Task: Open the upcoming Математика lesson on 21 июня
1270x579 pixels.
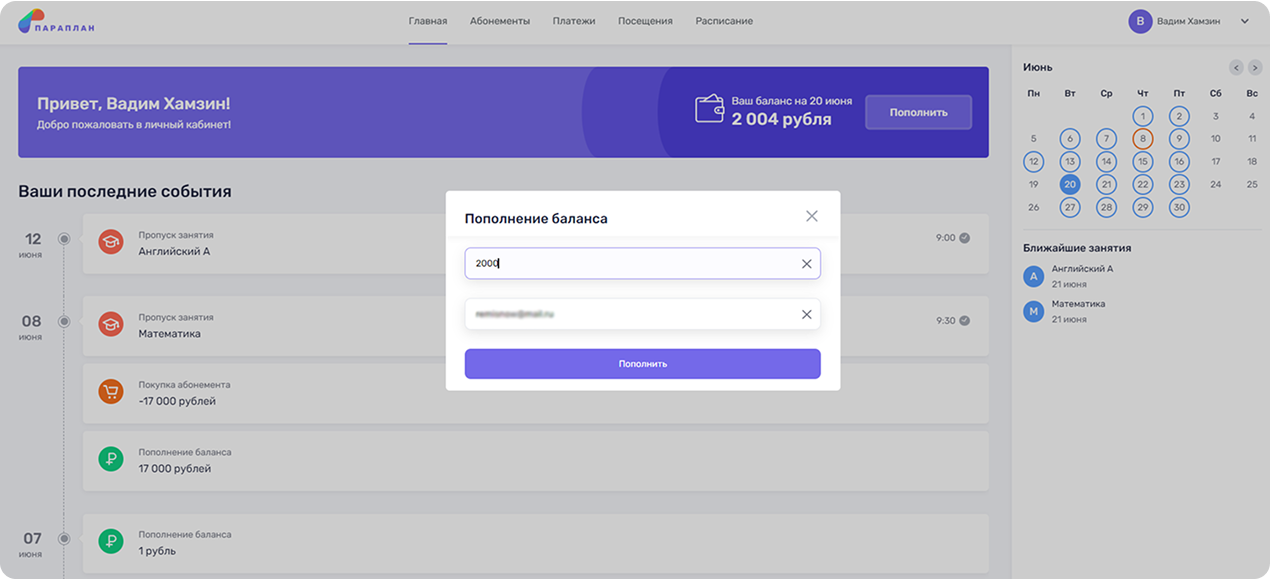Action: (1078, 311)
